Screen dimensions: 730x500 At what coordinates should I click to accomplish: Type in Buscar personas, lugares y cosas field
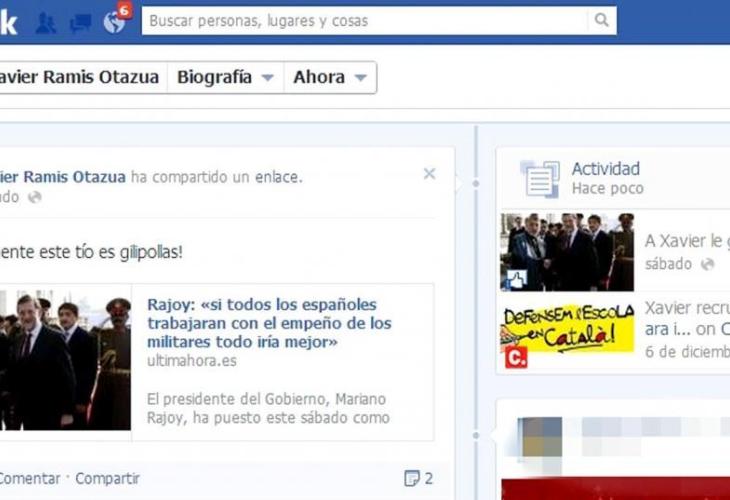(x=365, y=20)
